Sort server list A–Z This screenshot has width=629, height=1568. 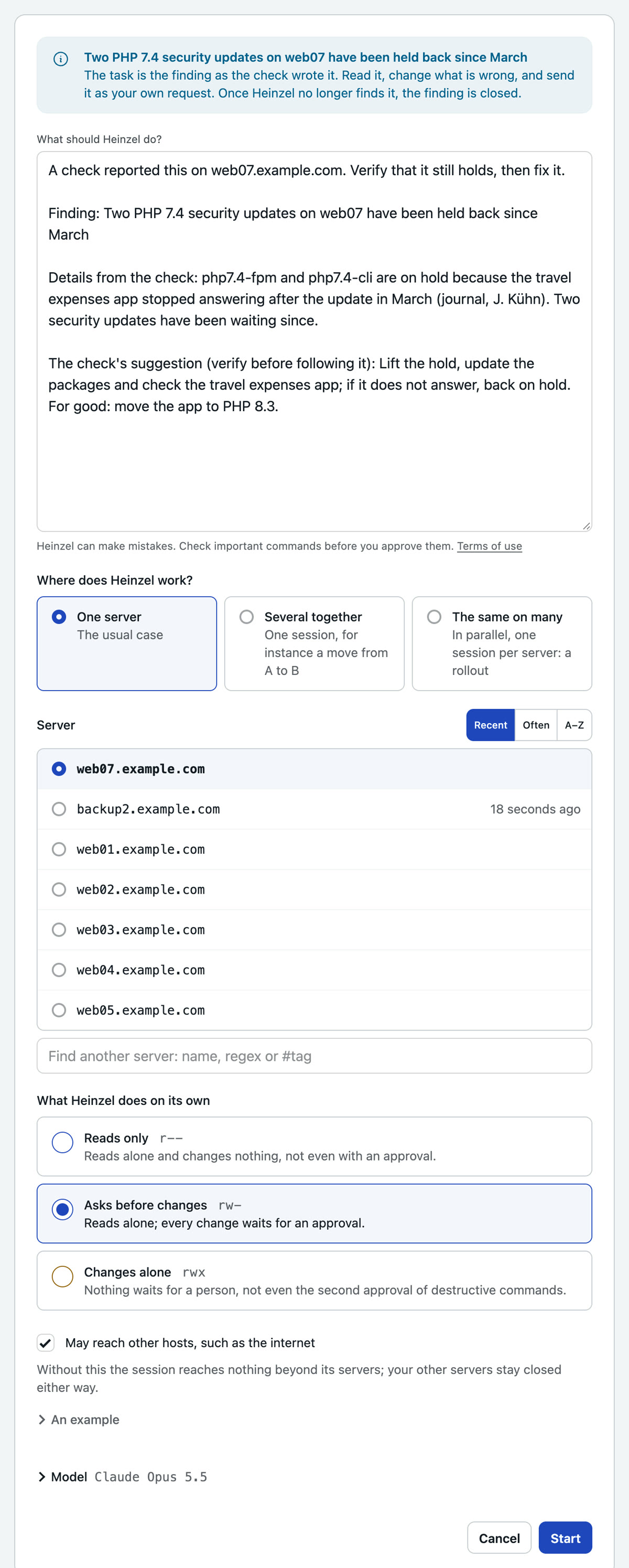tap(574, 725)
